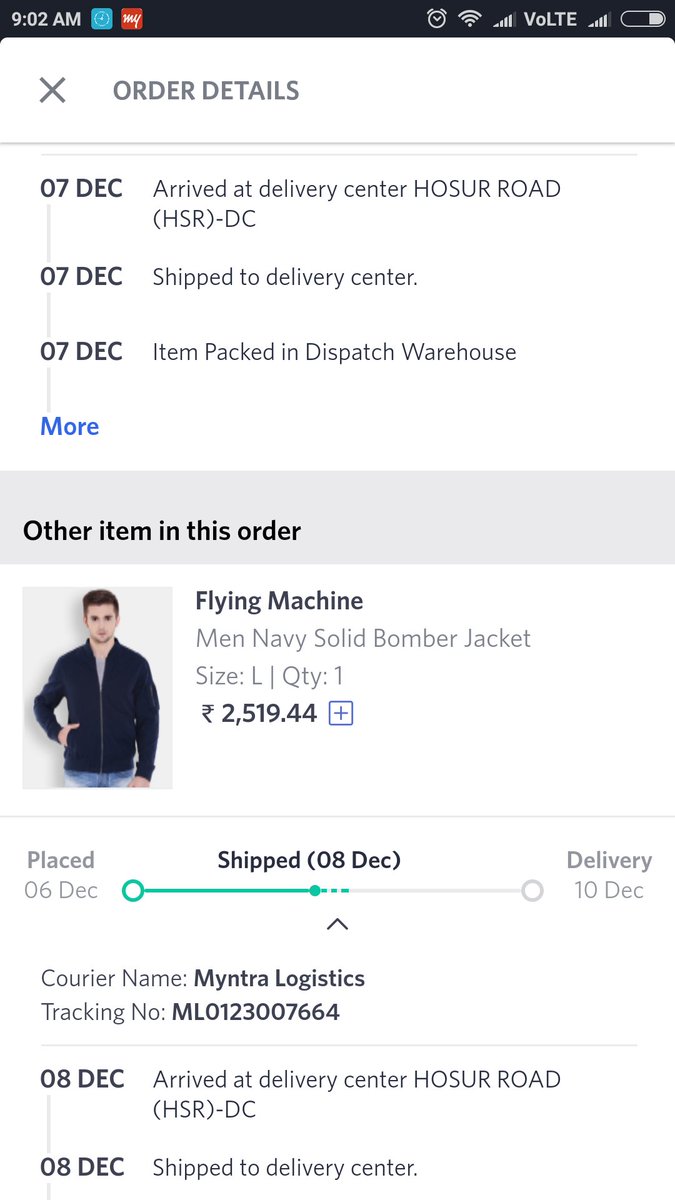Image resolution: width=675 pixels, height=1200 pixels.
Task: Collapse shipment tracking with up chevron
Action: [338, 924]
